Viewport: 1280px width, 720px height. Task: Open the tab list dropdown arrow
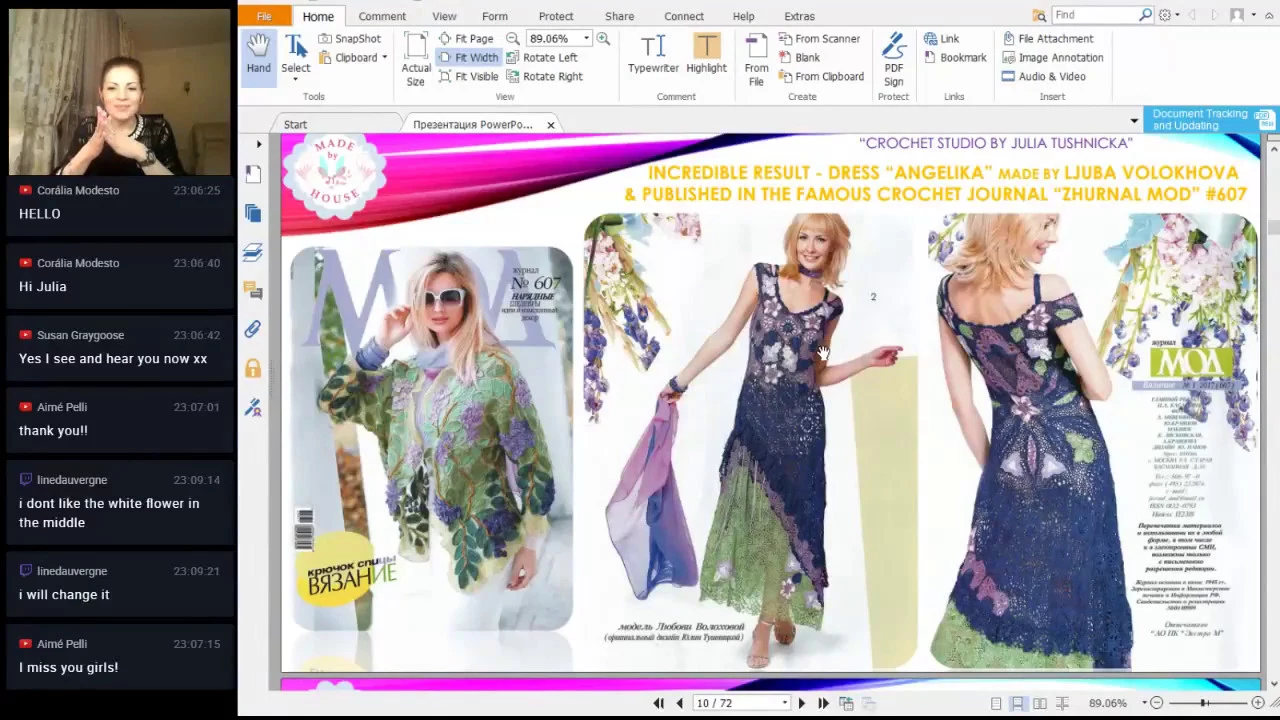1134,121
